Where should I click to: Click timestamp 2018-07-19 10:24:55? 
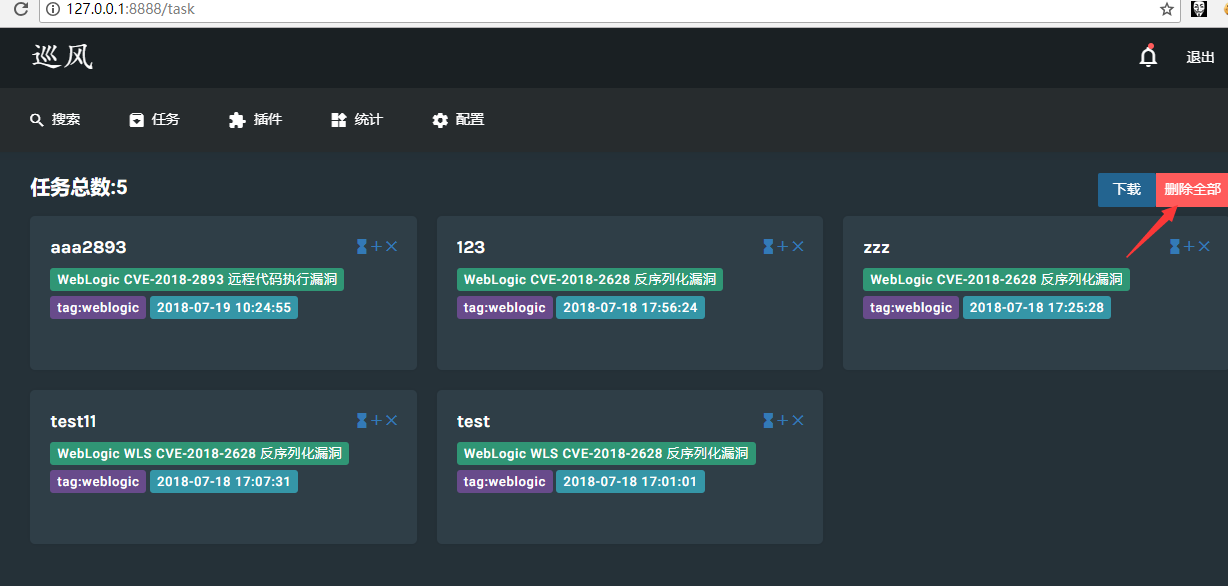click(x=224, y=307)
